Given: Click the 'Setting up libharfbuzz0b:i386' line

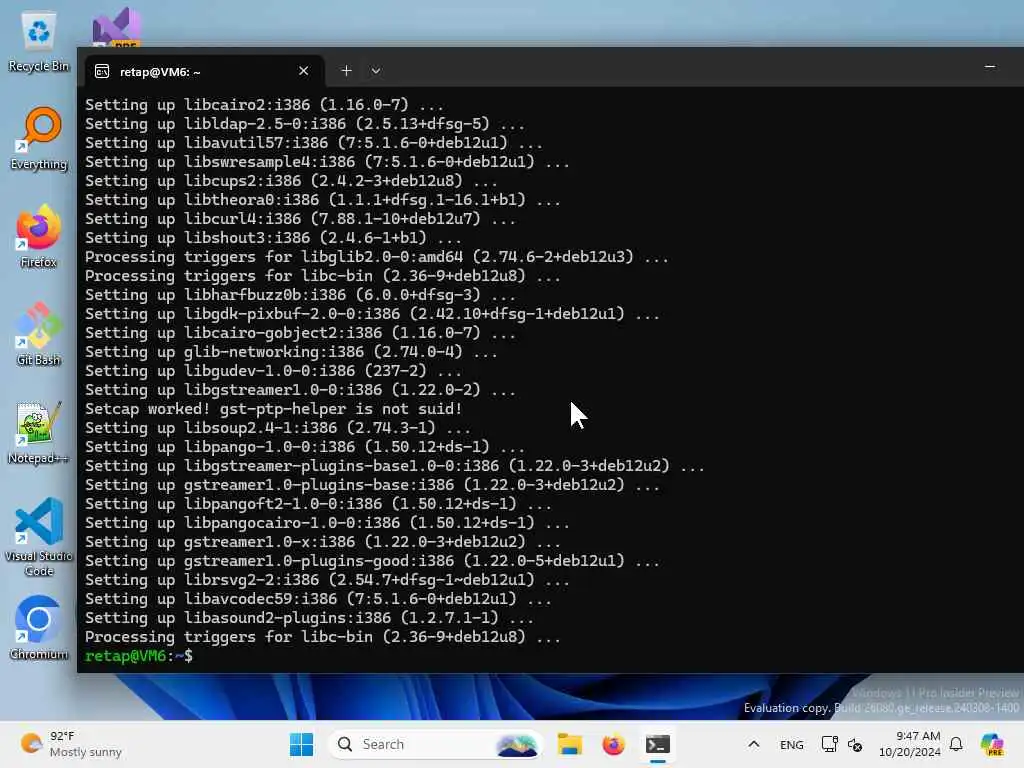Looking at the screenshot, I should coord(300,295).
